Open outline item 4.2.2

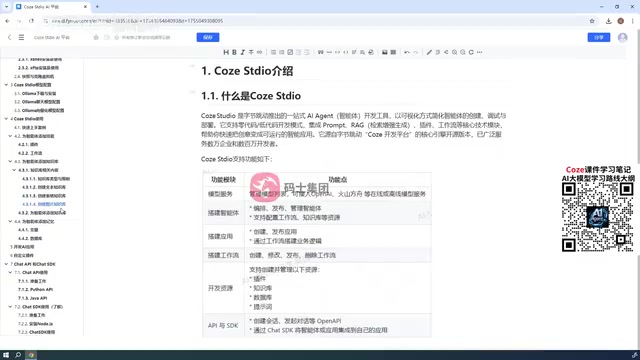coord(30,153)
